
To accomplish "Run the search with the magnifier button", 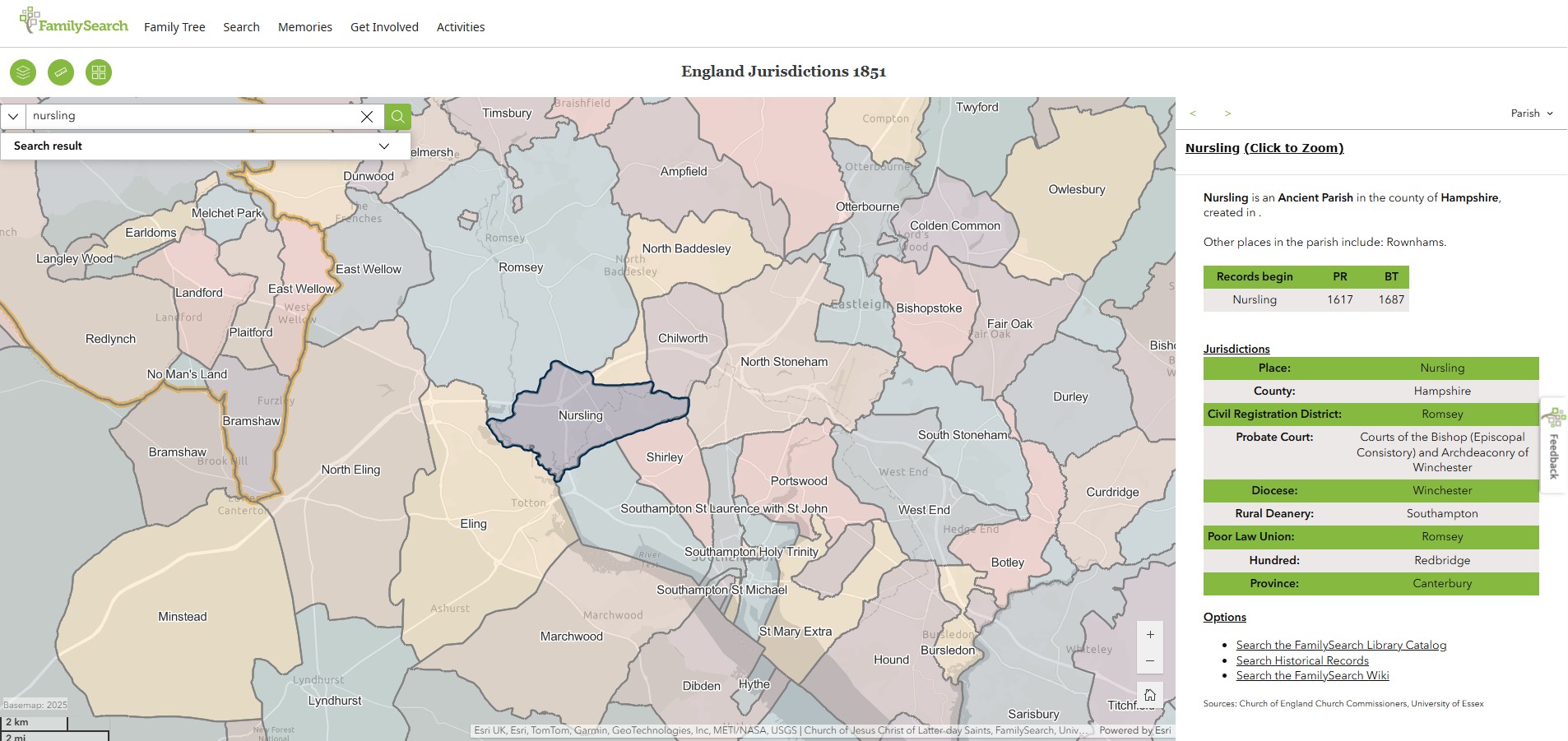I will (397, 116).
